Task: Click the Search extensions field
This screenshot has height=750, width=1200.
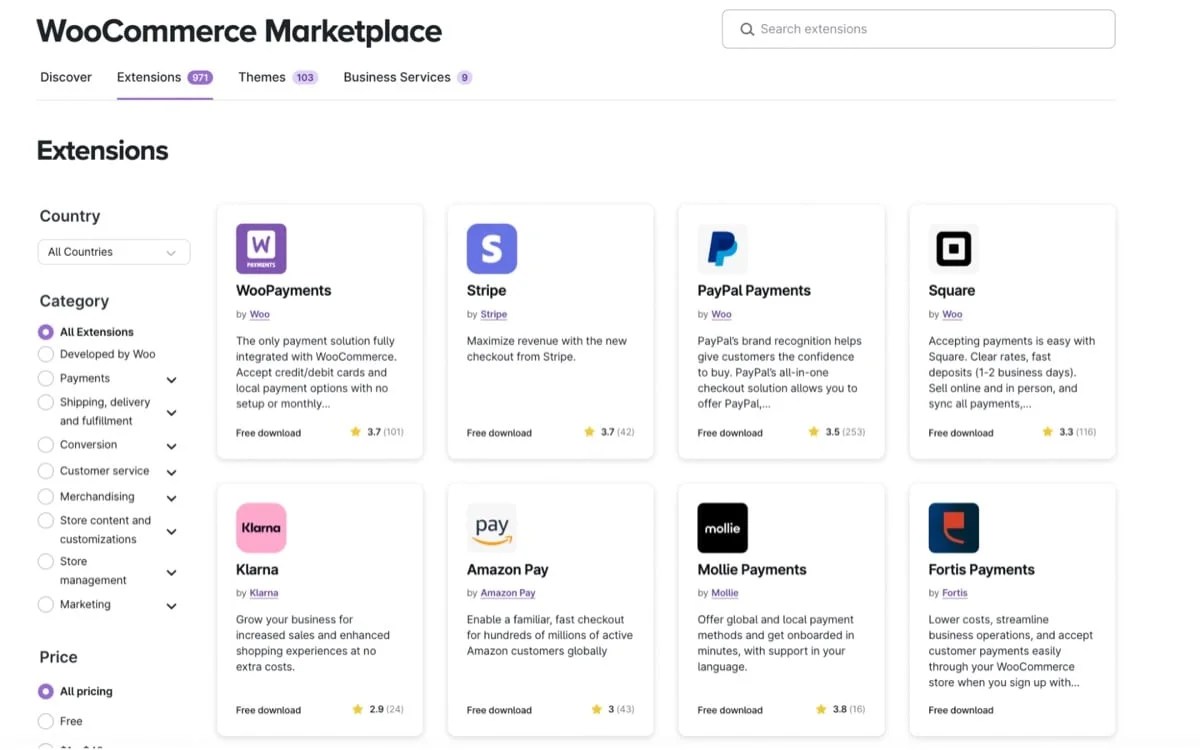Action: pos(917,29)
